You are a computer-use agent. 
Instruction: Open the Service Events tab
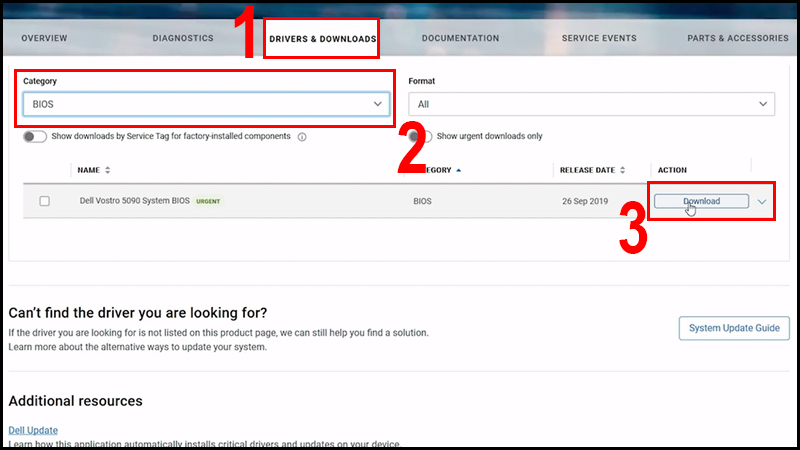pyautogui.click(x=599, y=38)
